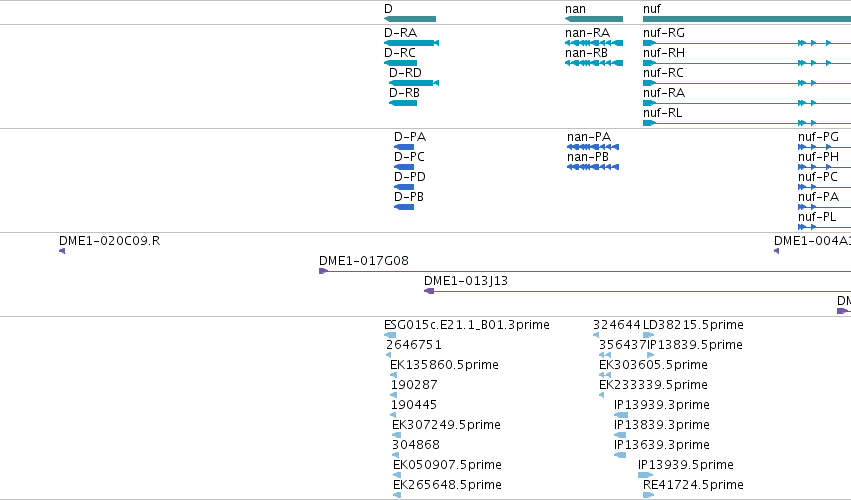This screenshot has height=500, width=851.
Task: Select EST EK135860.5prime arrow
Action: [393, 375]
